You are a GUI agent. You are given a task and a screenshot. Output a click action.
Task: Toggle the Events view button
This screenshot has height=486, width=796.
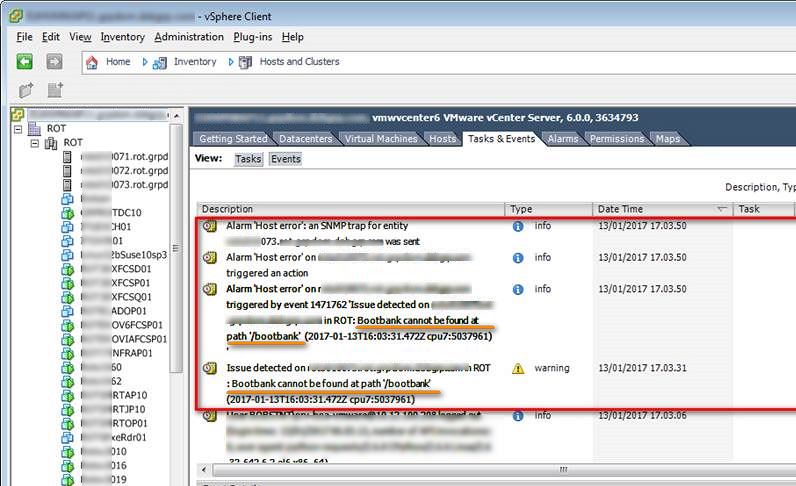click(286, 159)
